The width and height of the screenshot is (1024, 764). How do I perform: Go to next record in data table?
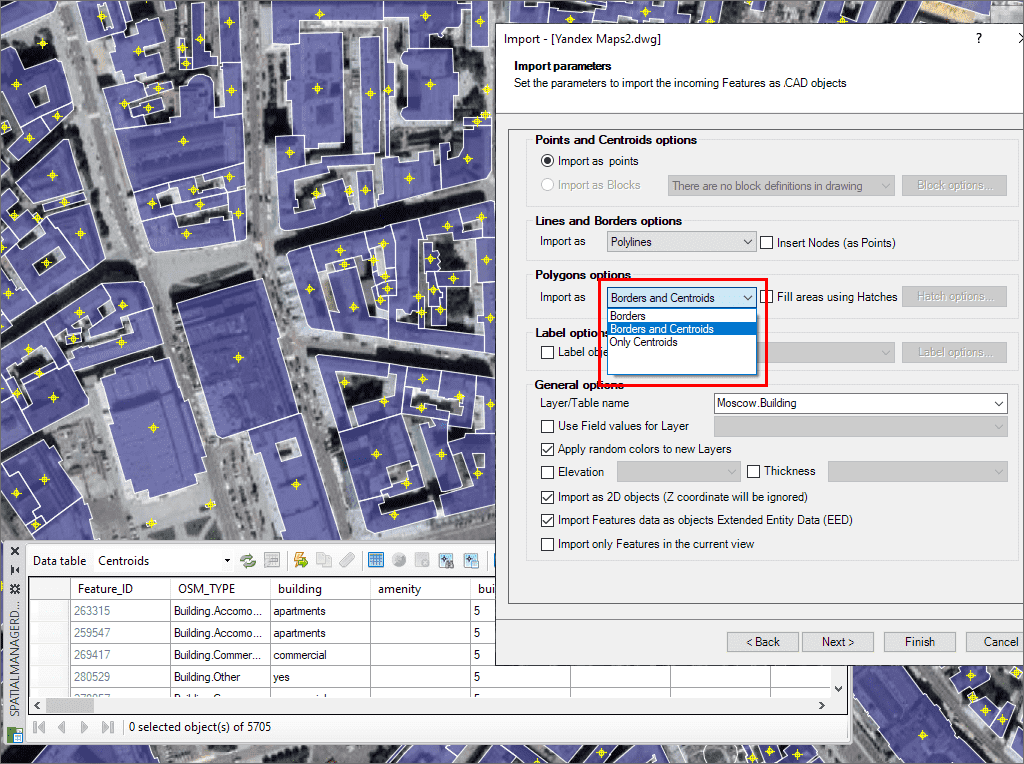tap(84, 727)
